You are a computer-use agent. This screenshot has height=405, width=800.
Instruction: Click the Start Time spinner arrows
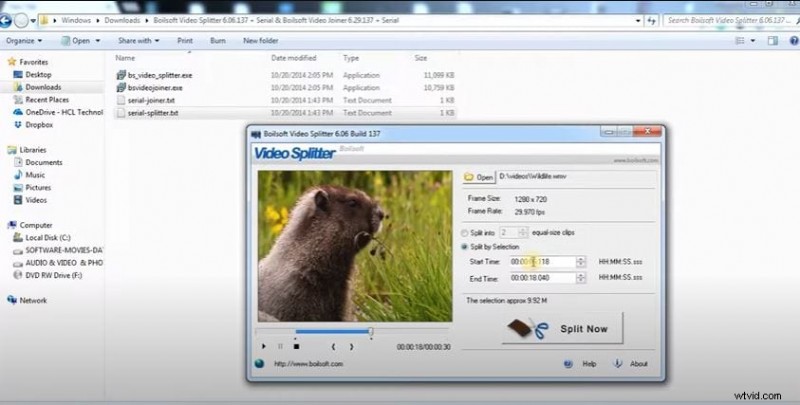tap(581, 262)
